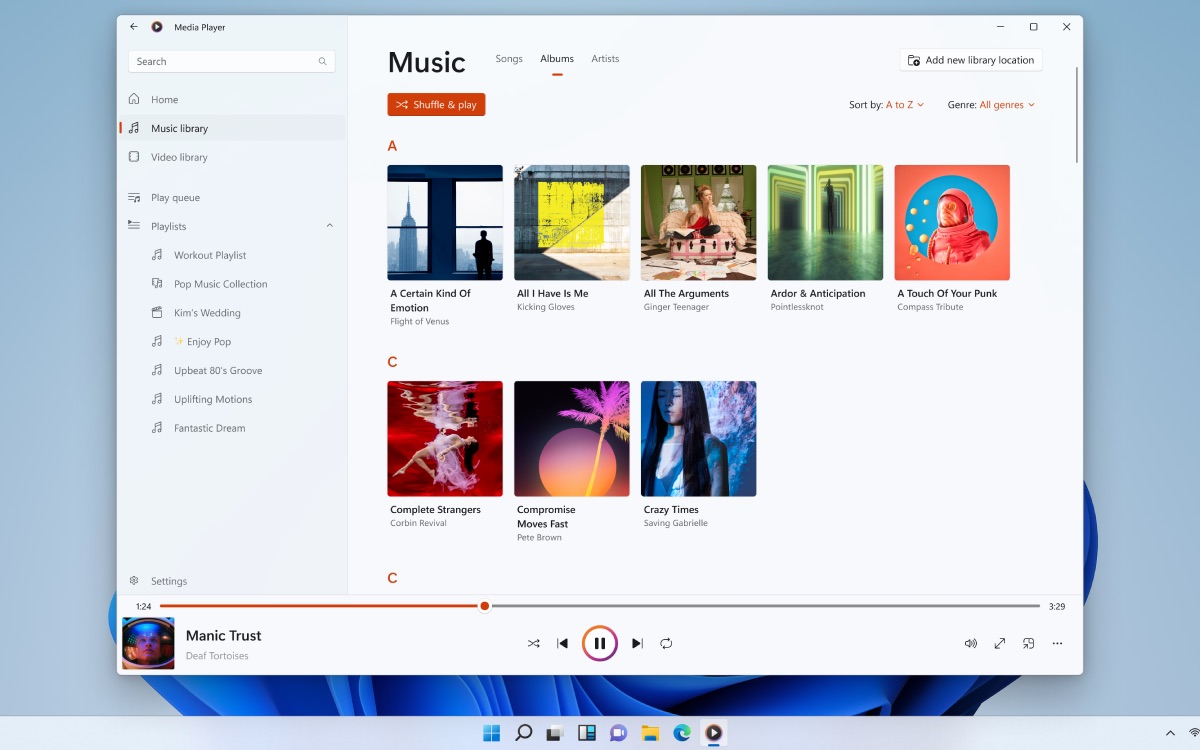1200x750 pixels.
Task: Toggle repeat mode in playback controls
Action: click(x=666, y=644)
